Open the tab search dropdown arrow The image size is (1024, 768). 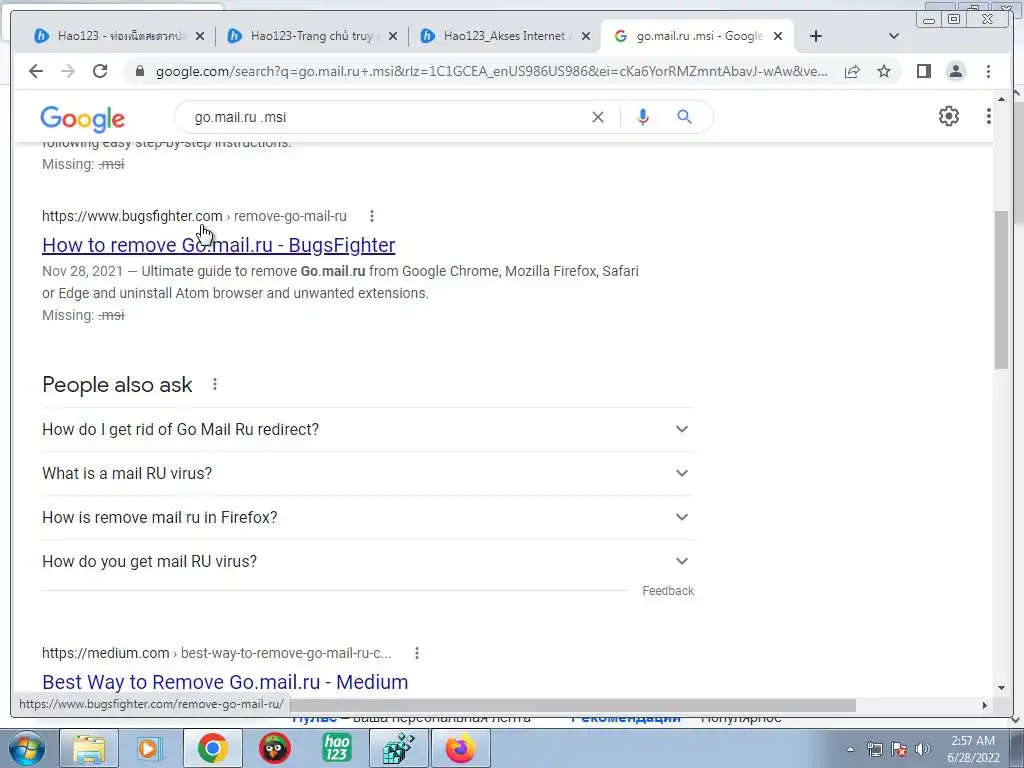tap(893, 36)
